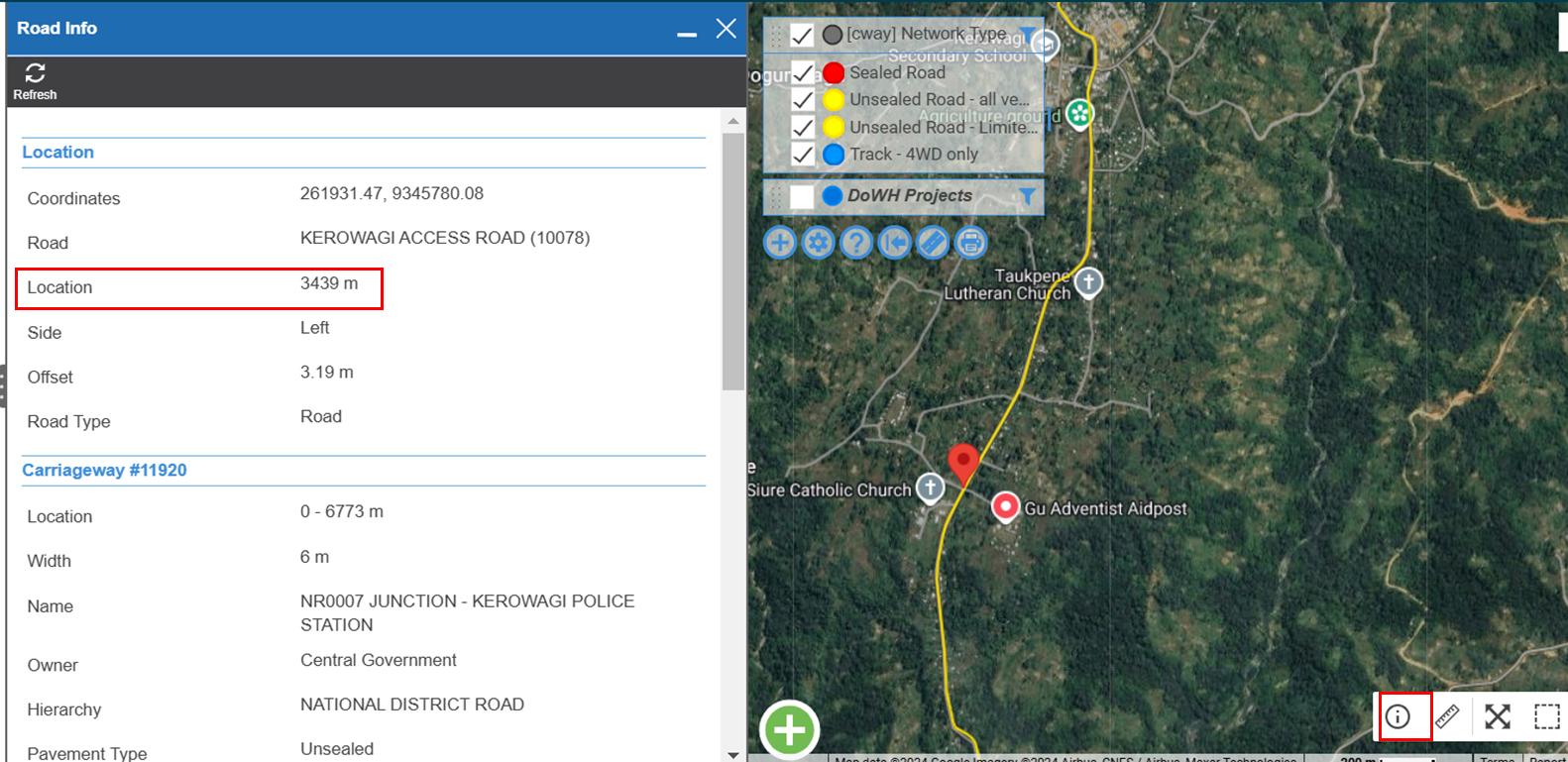Click the Secondary School map pin
1568x762 pixels.
tap(1046, 44)
